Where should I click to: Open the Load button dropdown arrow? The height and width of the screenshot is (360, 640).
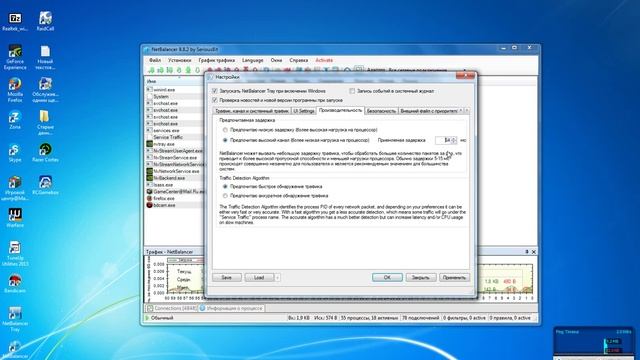277,278
